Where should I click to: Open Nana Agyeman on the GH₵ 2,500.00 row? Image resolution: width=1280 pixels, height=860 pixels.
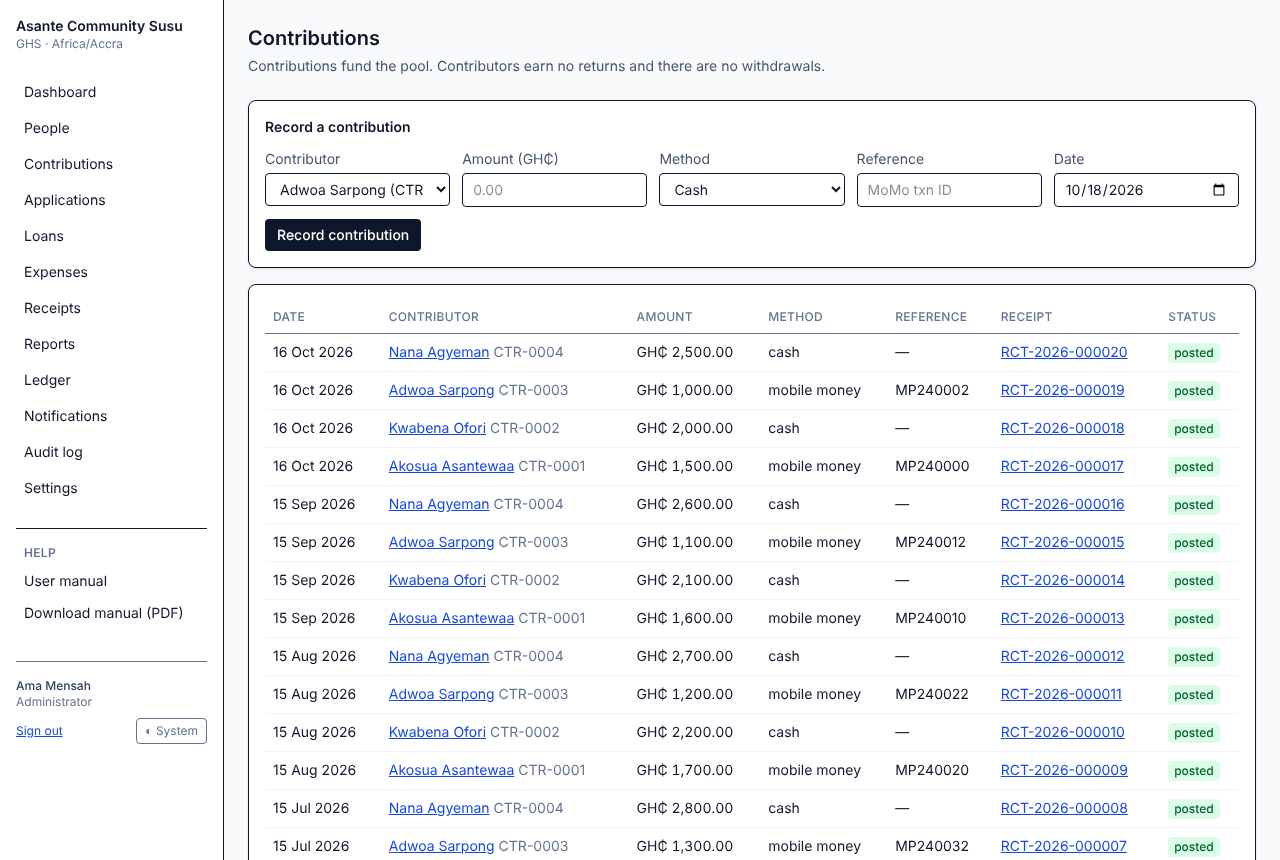click(x=439, y=352)
